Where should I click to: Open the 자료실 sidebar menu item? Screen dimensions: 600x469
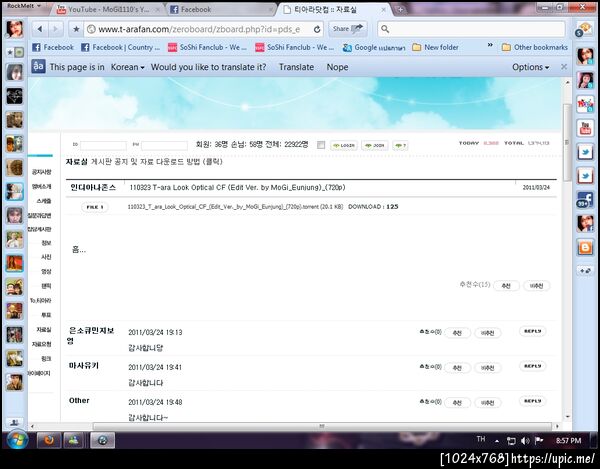point(44,330)
